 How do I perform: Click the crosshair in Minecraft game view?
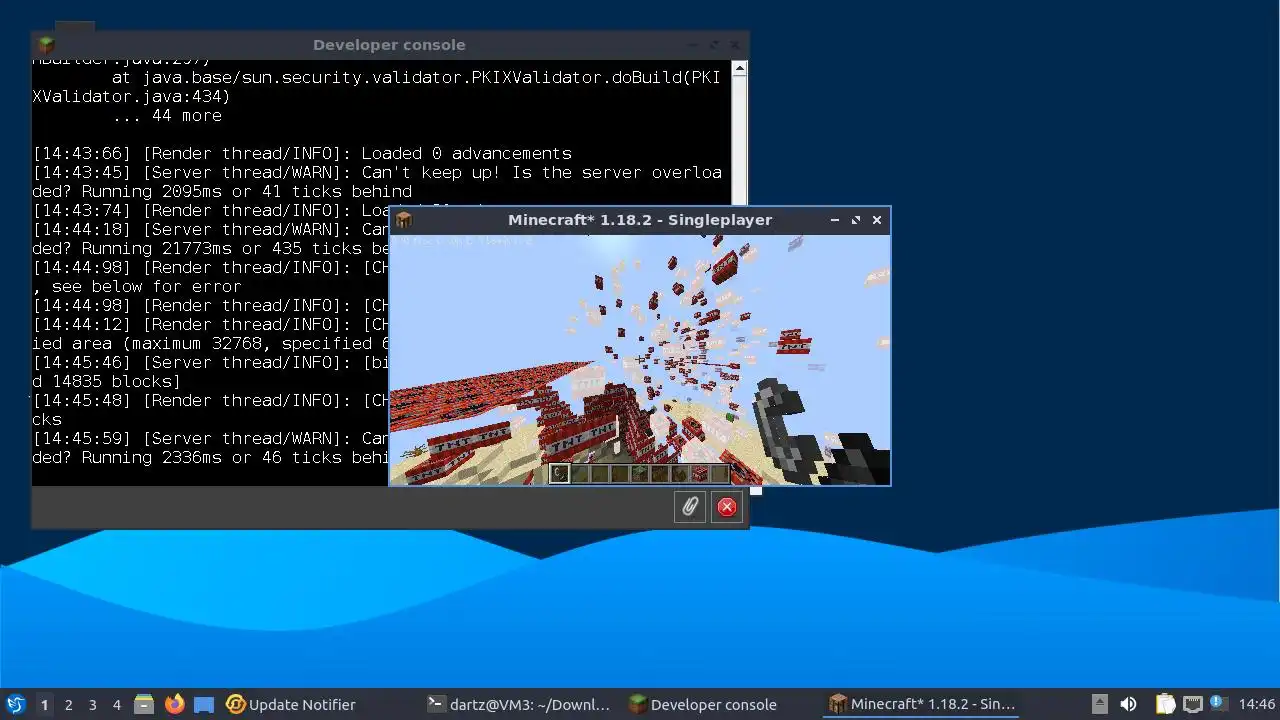pyautogui.click(x=640, y=359)
